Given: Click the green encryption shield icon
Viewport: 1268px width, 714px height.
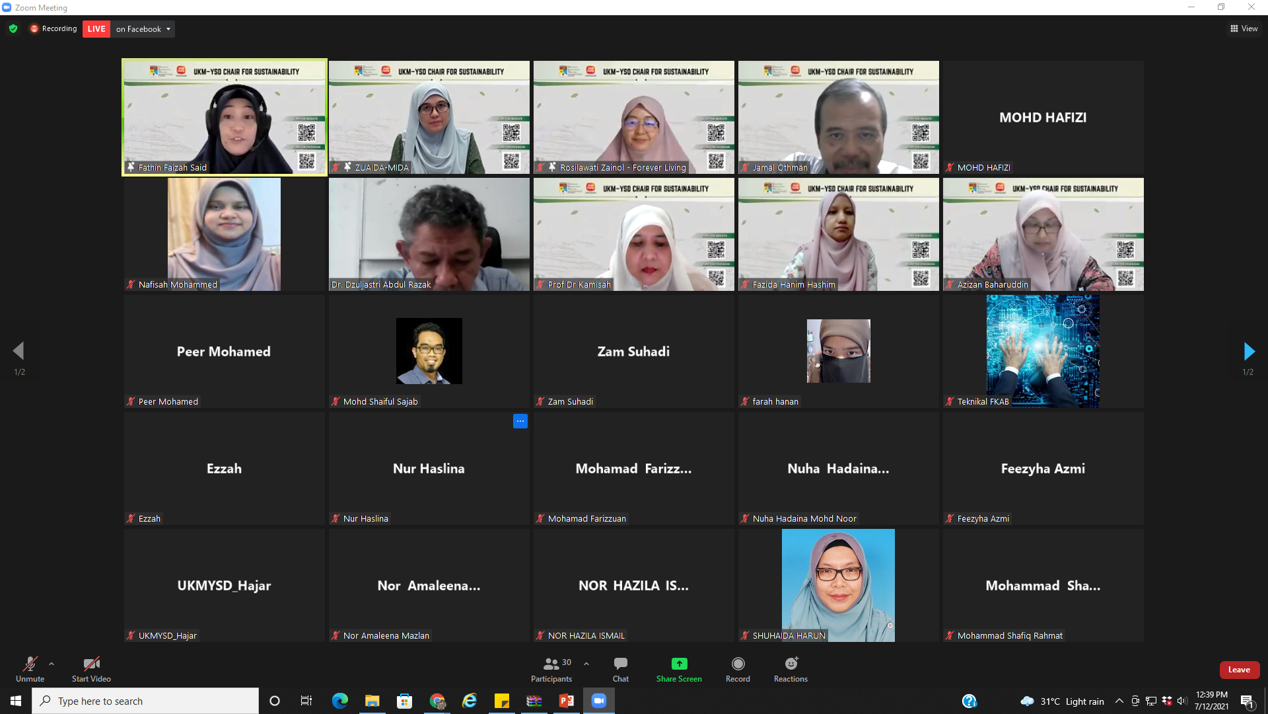Looking at the screenshot, I should coord(13,29).
